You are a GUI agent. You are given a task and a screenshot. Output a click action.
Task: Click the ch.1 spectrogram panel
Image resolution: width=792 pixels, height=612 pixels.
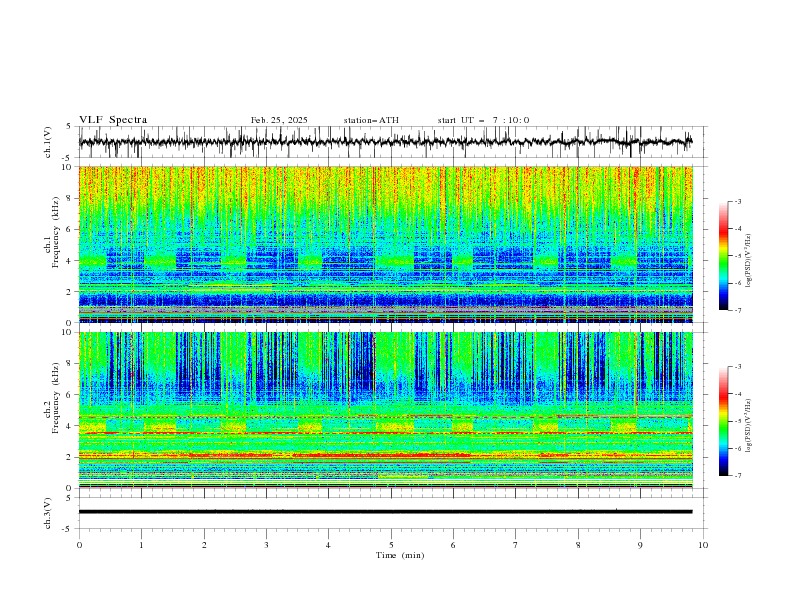[385, 244]
